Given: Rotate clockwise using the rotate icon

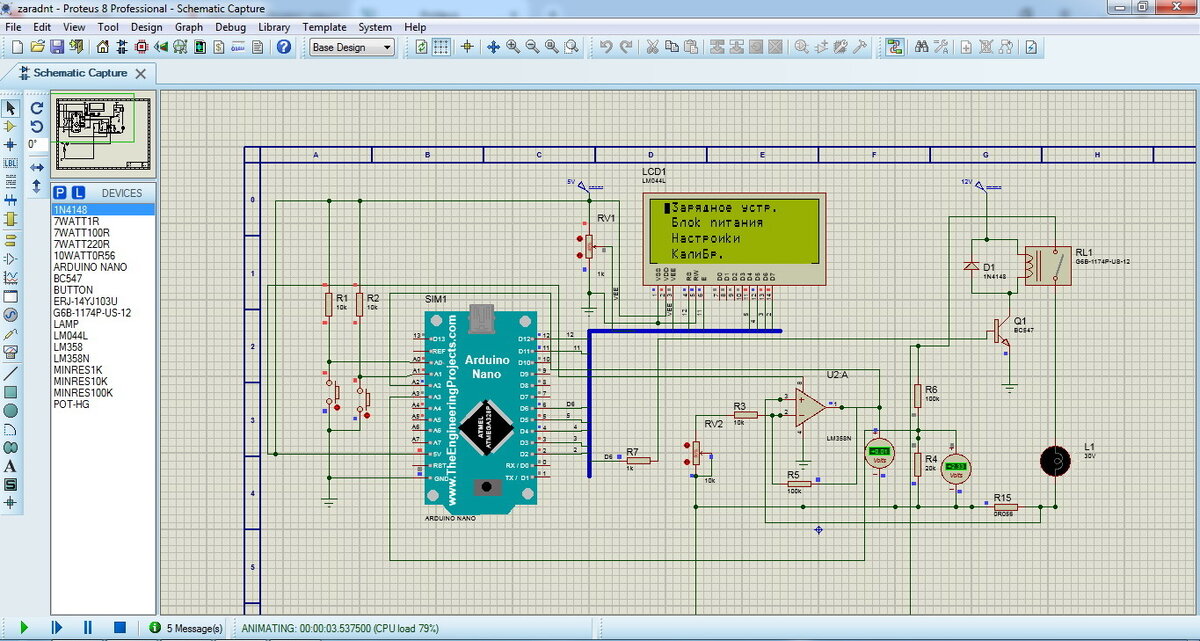Looking at the screenshot, I should pos(37,108).
